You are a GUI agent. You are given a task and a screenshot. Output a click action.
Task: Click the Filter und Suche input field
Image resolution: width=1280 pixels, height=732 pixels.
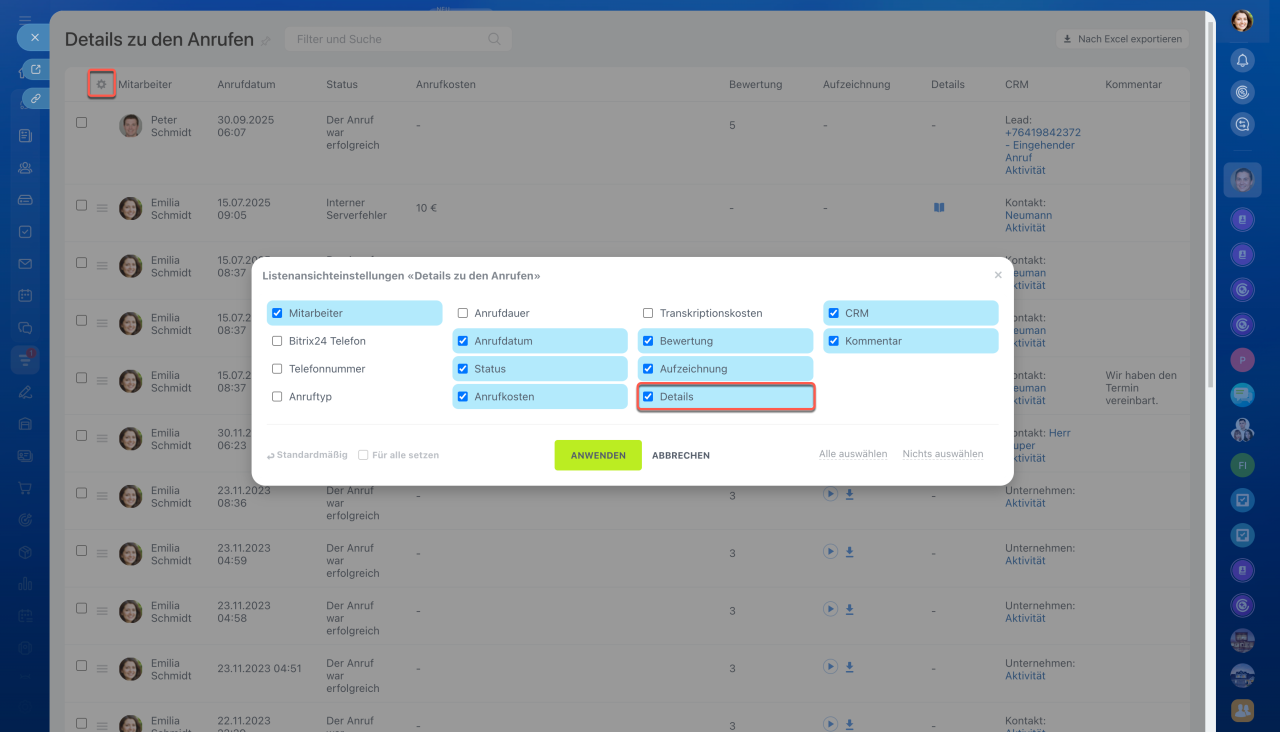tap(390, 39)
